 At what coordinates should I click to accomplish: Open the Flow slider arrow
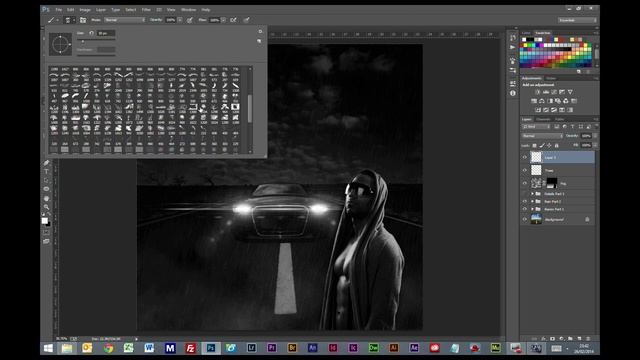(224, 20)
